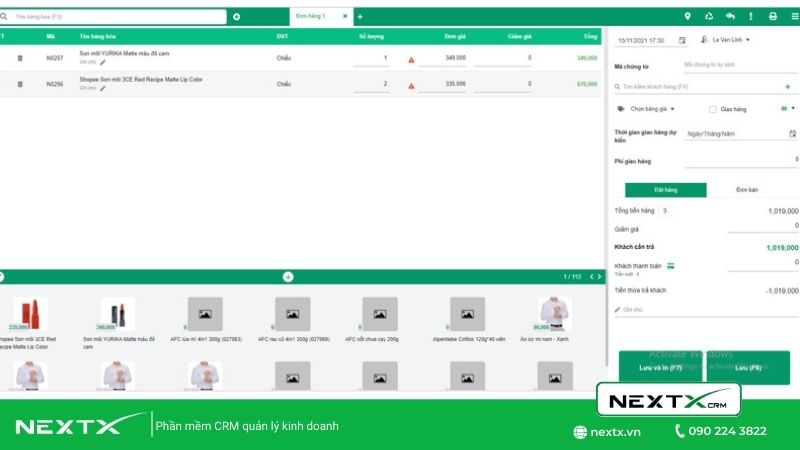The image size is (800, 450).
Task: Open the hamburger menu icon
Action: (794, 16)
